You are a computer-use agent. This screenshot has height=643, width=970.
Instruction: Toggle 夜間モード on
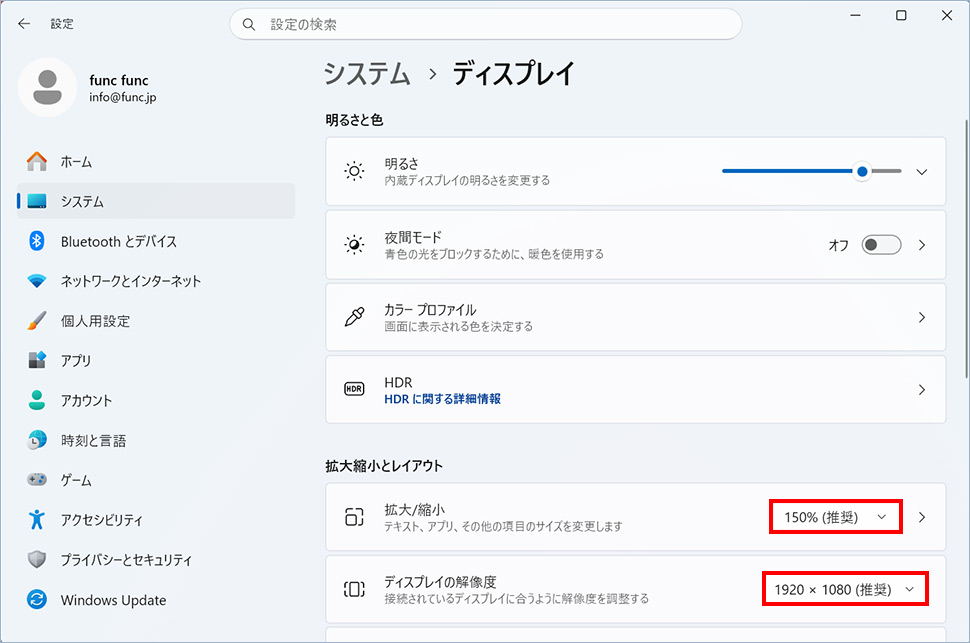pyautogui.click(x=880, y=244)
